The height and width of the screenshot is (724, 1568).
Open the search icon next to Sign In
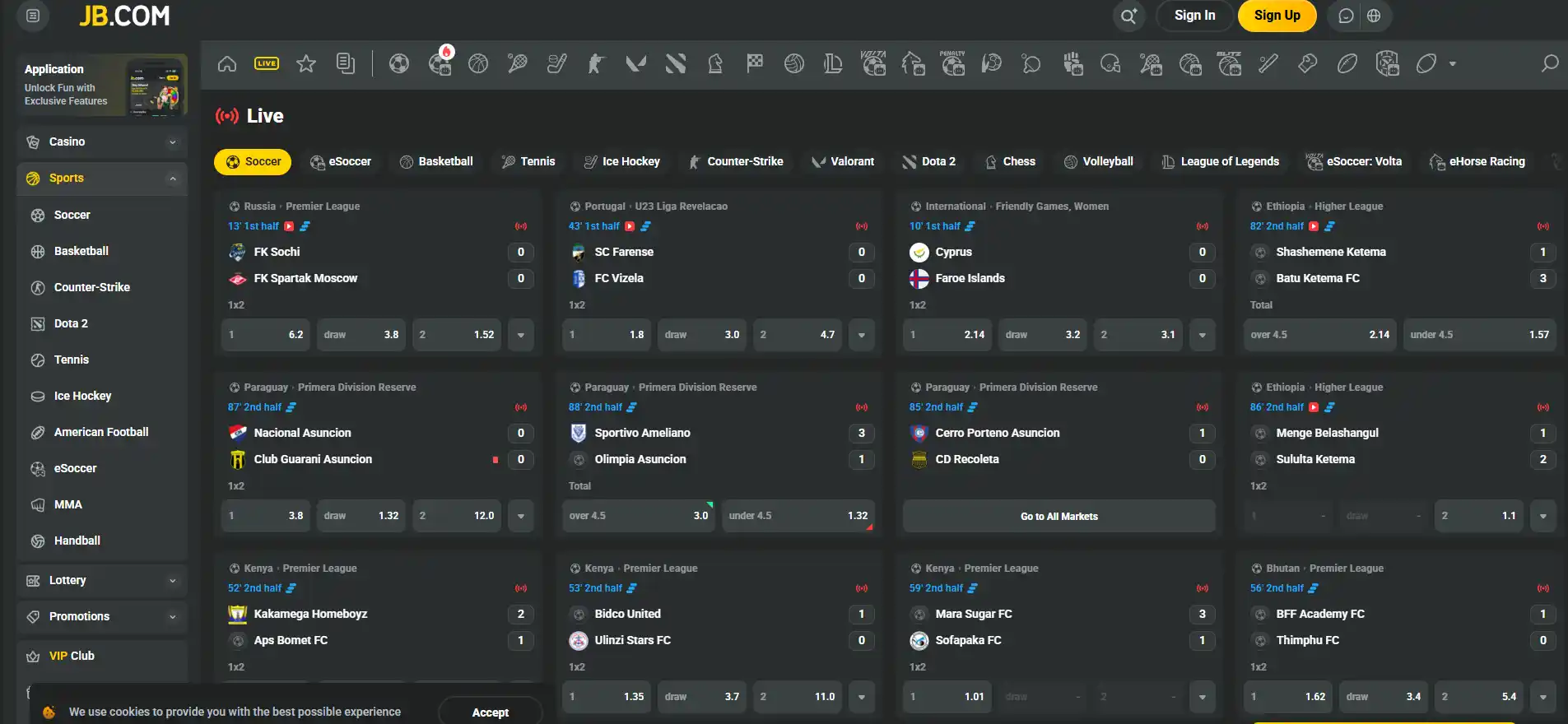[1129, 16]
